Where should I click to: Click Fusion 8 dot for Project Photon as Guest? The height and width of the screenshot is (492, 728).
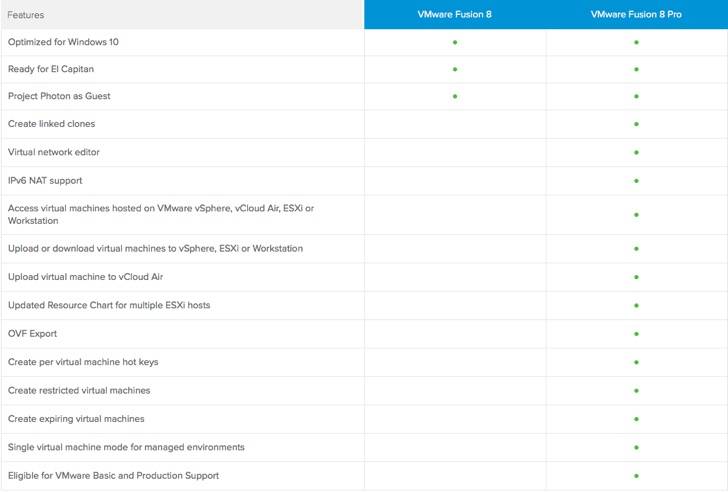455,97
